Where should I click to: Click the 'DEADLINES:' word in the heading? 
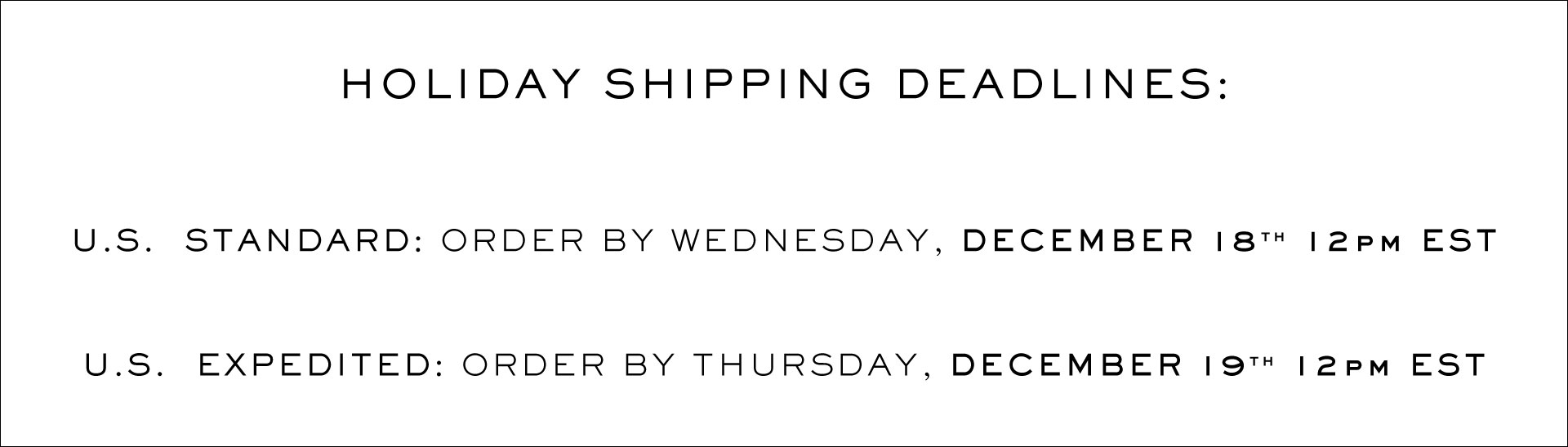coord(1054,85)
